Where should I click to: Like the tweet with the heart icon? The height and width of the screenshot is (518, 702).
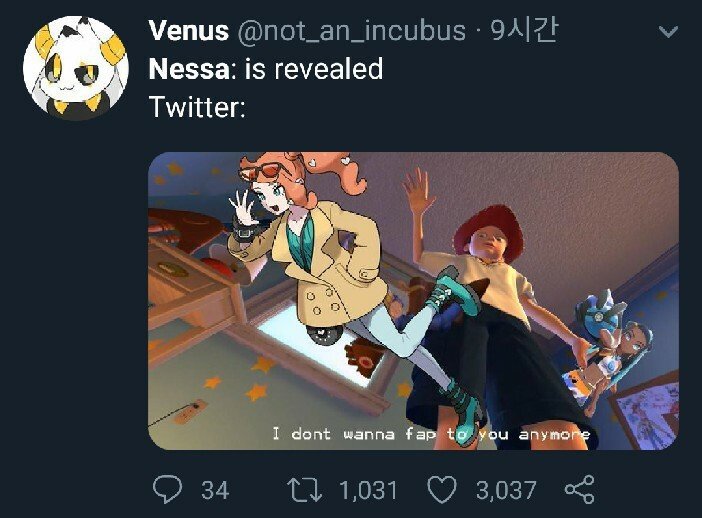pos(441,490)
